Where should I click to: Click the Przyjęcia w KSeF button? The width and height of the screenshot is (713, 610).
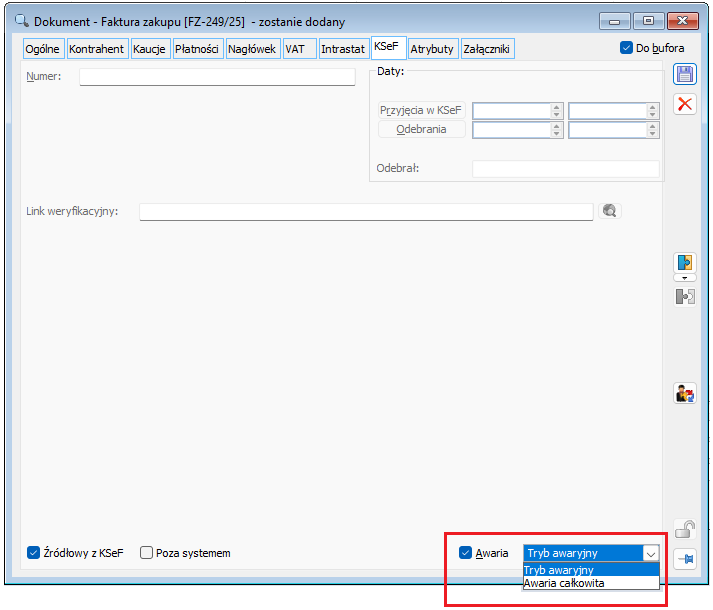[422, 110]
